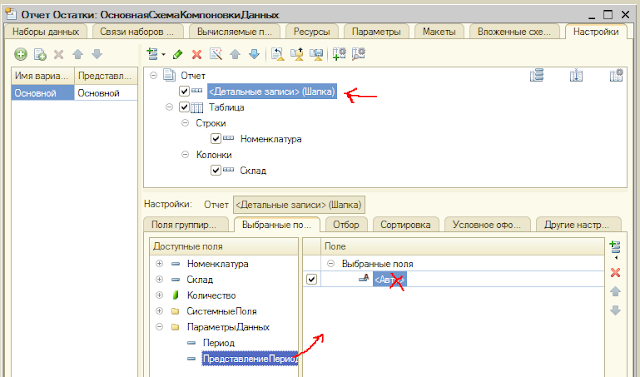Load settings from file icon

[x=297, y=54]
